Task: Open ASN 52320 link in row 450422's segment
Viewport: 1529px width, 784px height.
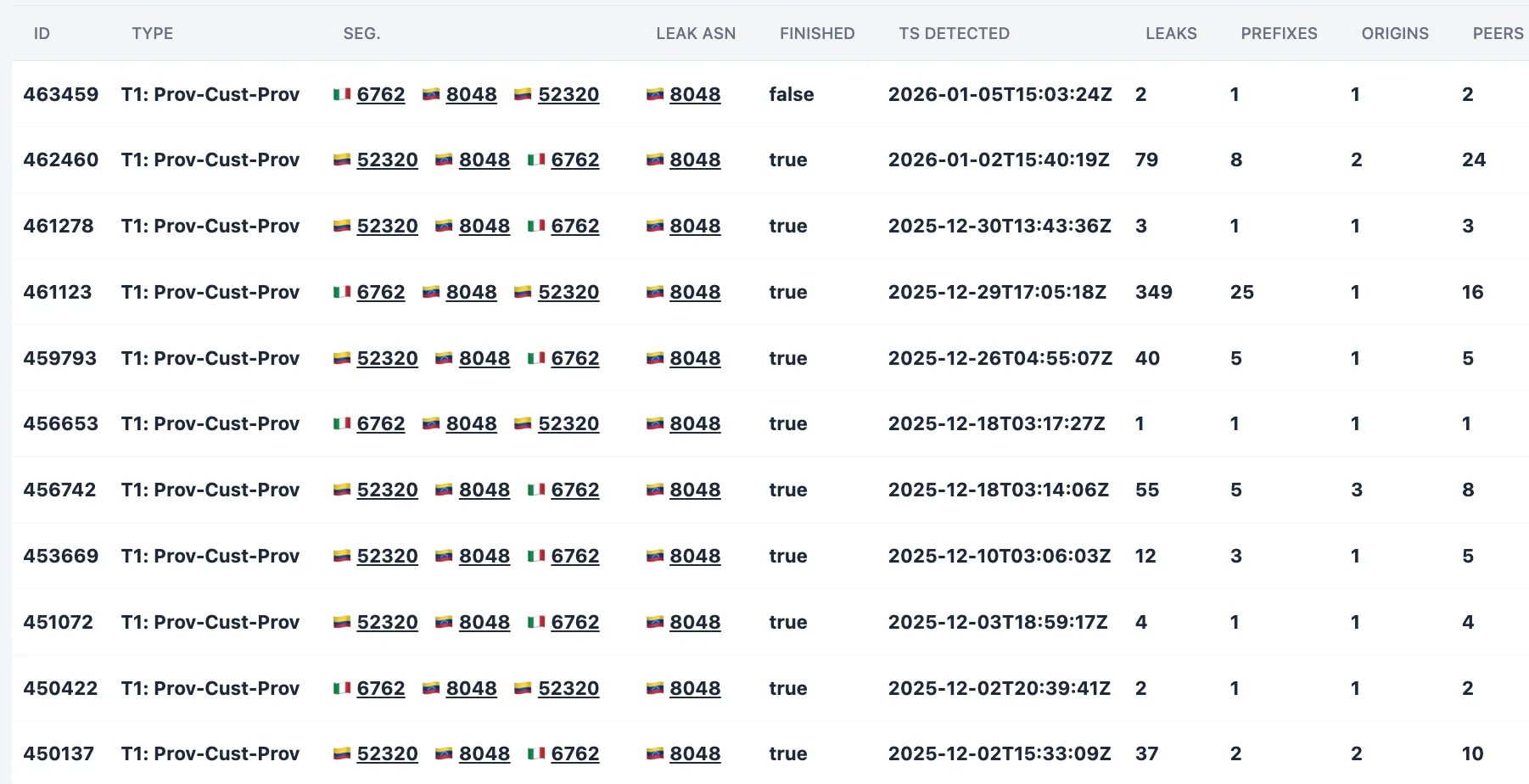Action: coord(570,688)
